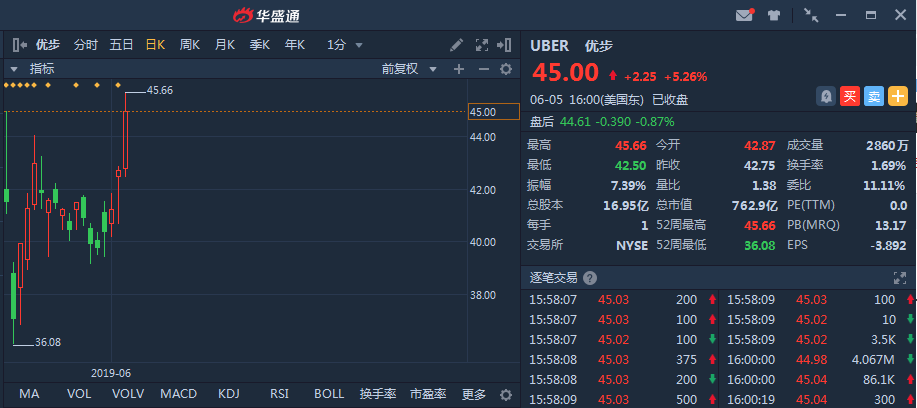This screenshot has height=408, width=917.
Task: Click the yellow add-to-watchlist plus icon
Action: 898,96
